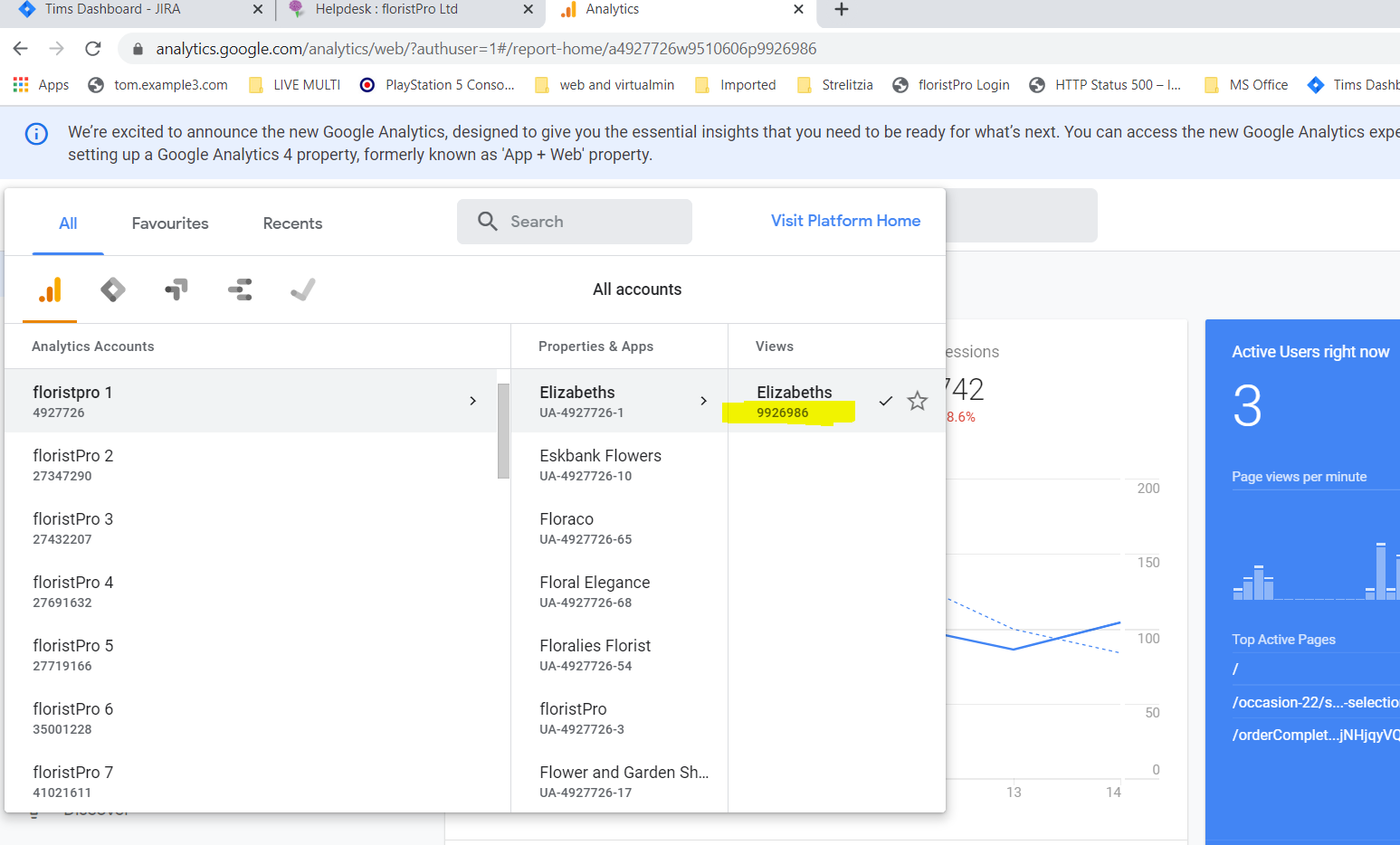1400x845 pixels.
Task: Close the Tims Dashboard - JIRA tab
Action: pyautogui.click(x=258, y=9)
